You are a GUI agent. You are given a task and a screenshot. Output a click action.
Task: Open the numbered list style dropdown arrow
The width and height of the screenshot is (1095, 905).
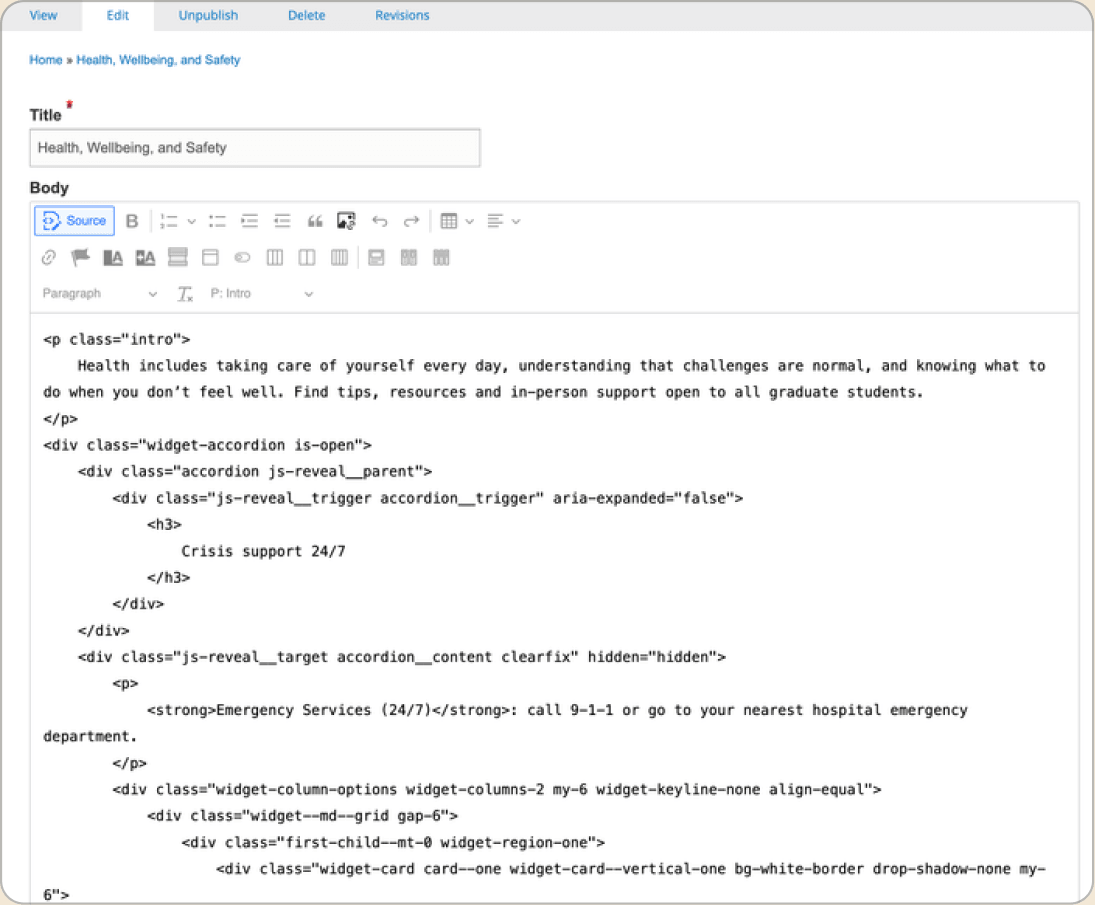pyautogui.click(x=191, y=221)
